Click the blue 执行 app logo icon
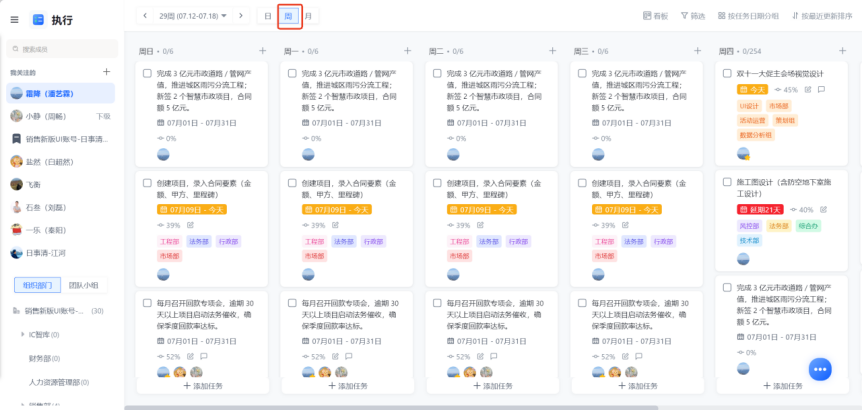 pyautogui.click(x=38, y=20)
